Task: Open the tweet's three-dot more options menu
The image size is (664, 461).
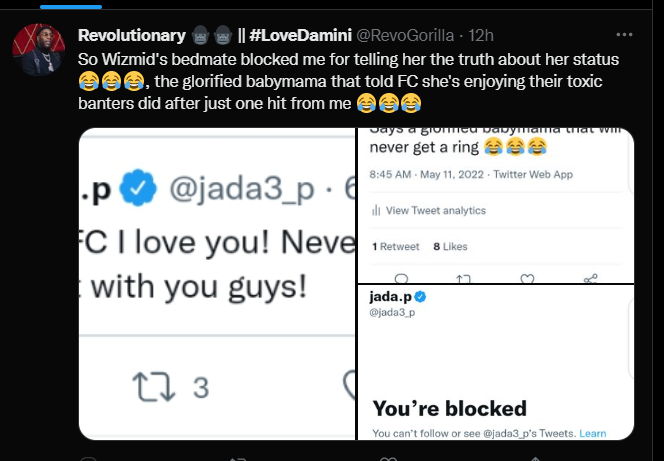Action: [x=624, y=35]
